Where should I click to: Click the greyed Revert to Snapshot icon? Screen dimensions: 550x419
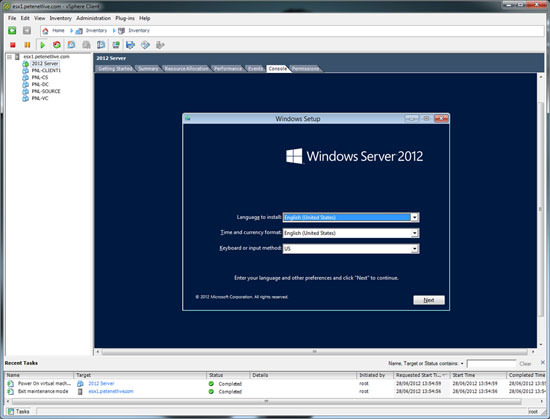click(86, 45)
